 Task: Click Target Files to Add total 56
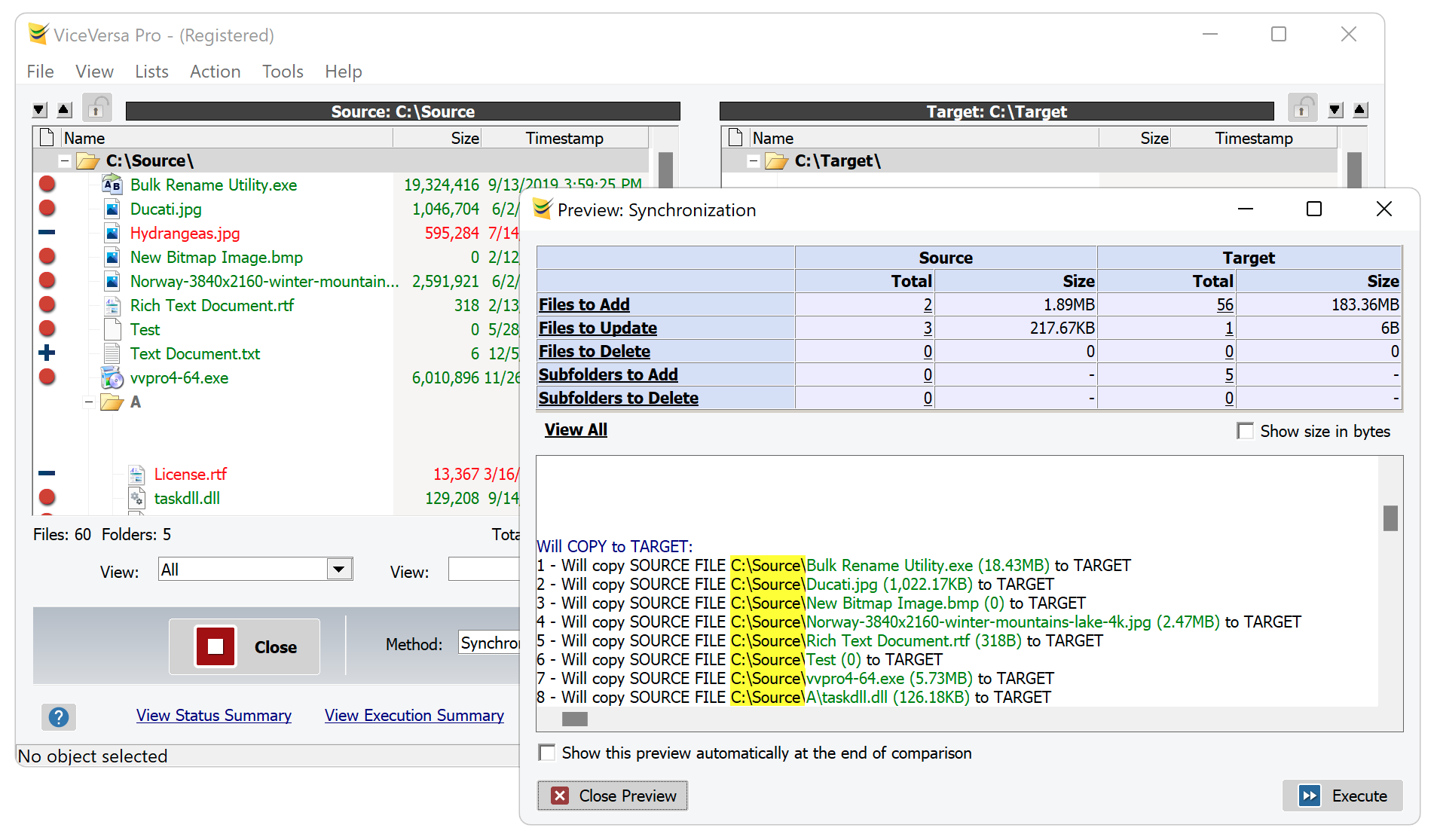tap(1225, 304)
